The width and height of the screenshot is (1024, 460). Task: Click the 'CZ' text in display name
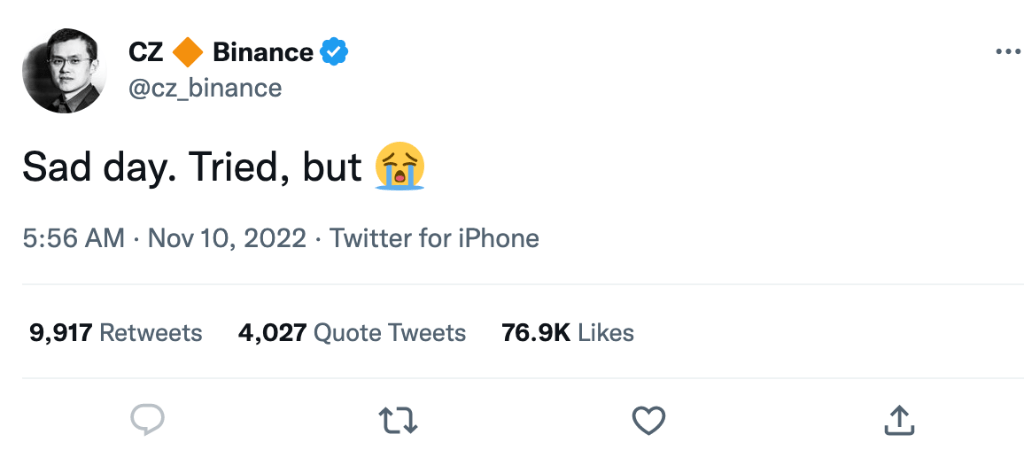[146, 51]
